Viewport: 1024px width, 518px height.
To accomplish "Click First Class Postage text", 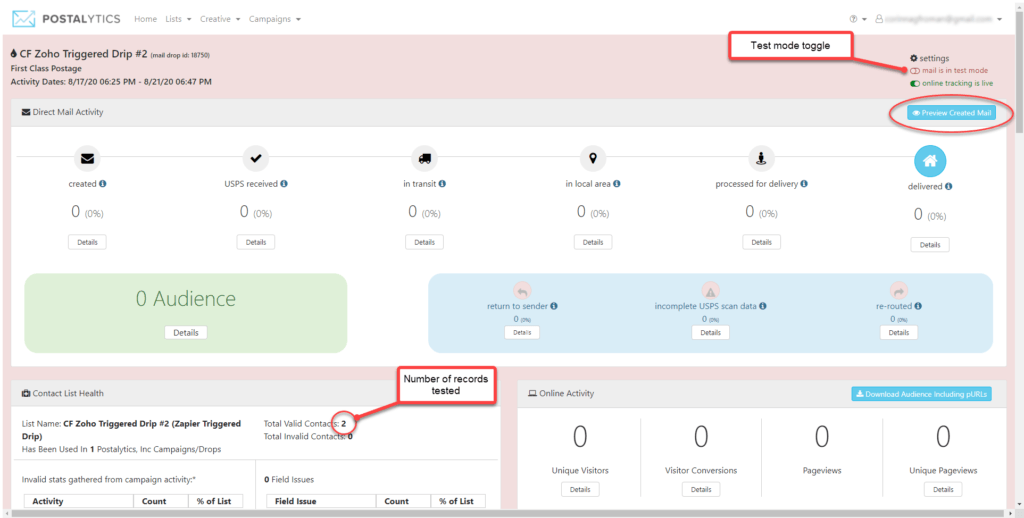I will (x=46, y=68).
